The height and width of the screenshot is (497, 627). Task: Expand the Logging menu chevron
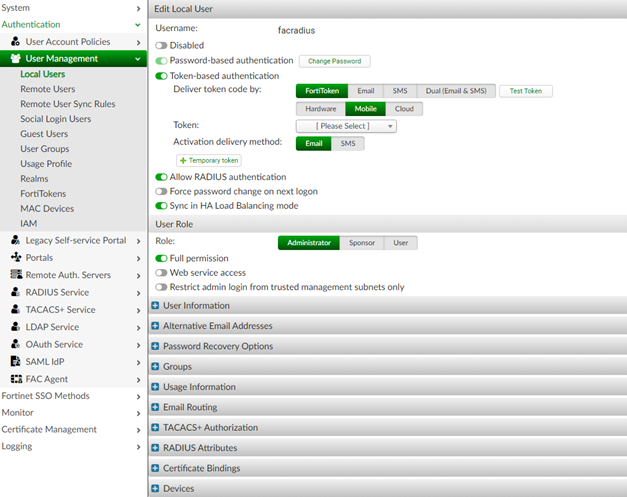pos(138,447)
